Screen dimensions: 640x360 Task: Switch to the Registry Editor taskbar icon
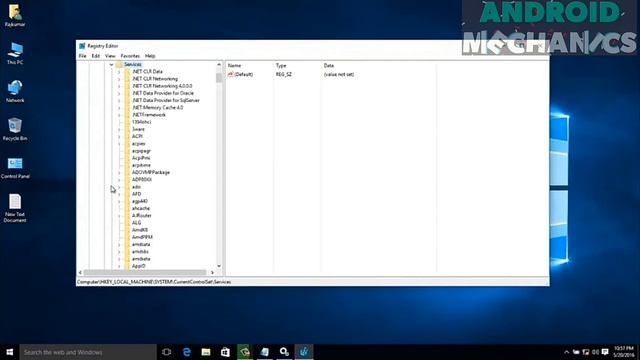tap(304, 352)
